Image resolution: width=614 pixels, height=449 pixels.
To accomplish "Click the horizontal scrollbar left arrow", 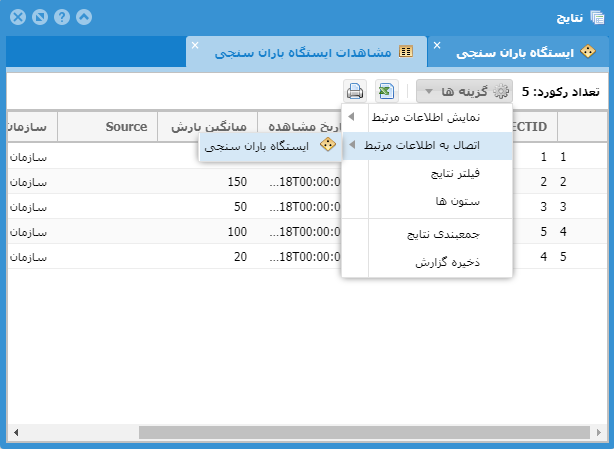I will [x=16, y=433].
